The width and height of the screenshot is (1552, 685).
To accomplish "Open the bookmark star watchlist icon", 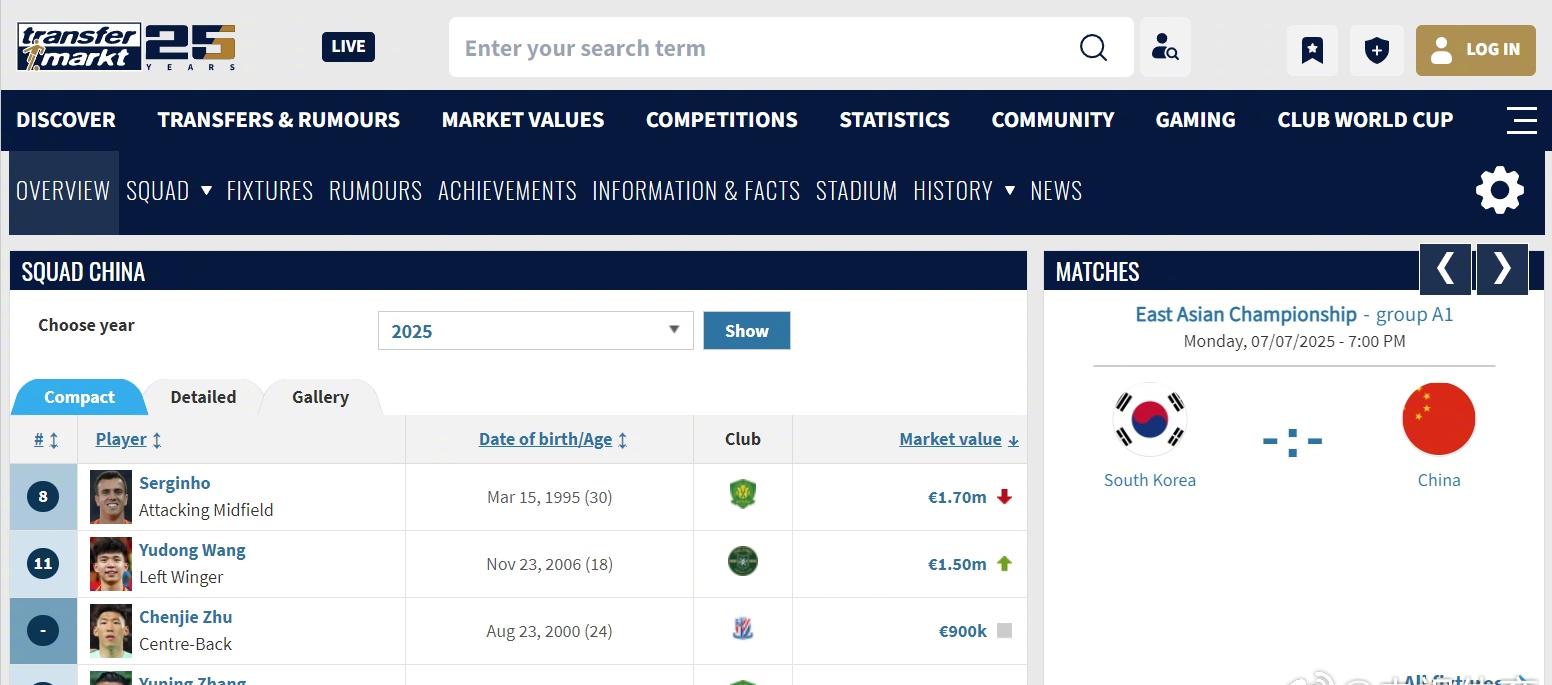I will [1312, 50].
